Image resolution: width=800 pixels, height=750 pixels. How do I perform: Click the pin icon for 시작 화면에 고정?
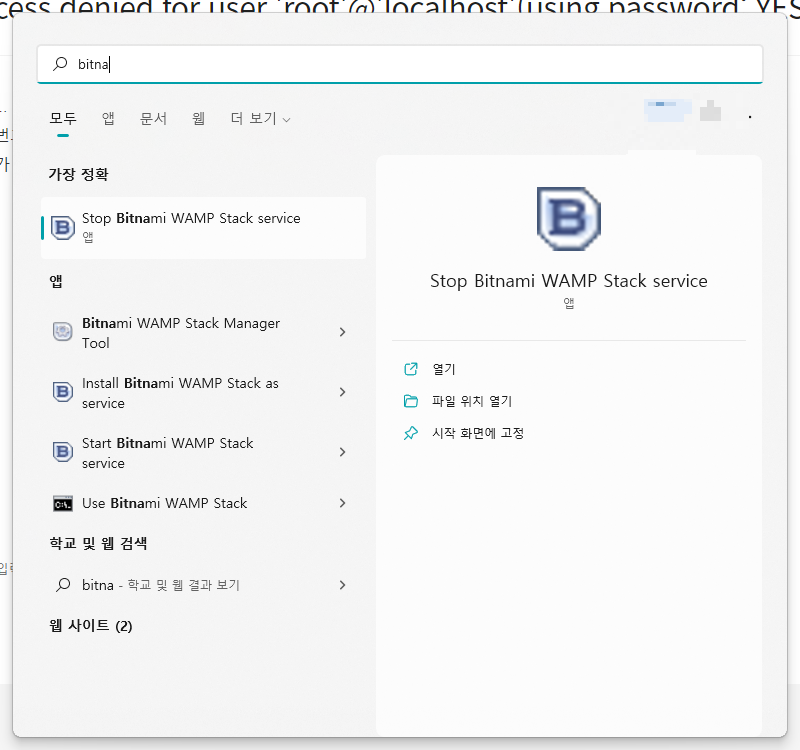coord(411,433)
